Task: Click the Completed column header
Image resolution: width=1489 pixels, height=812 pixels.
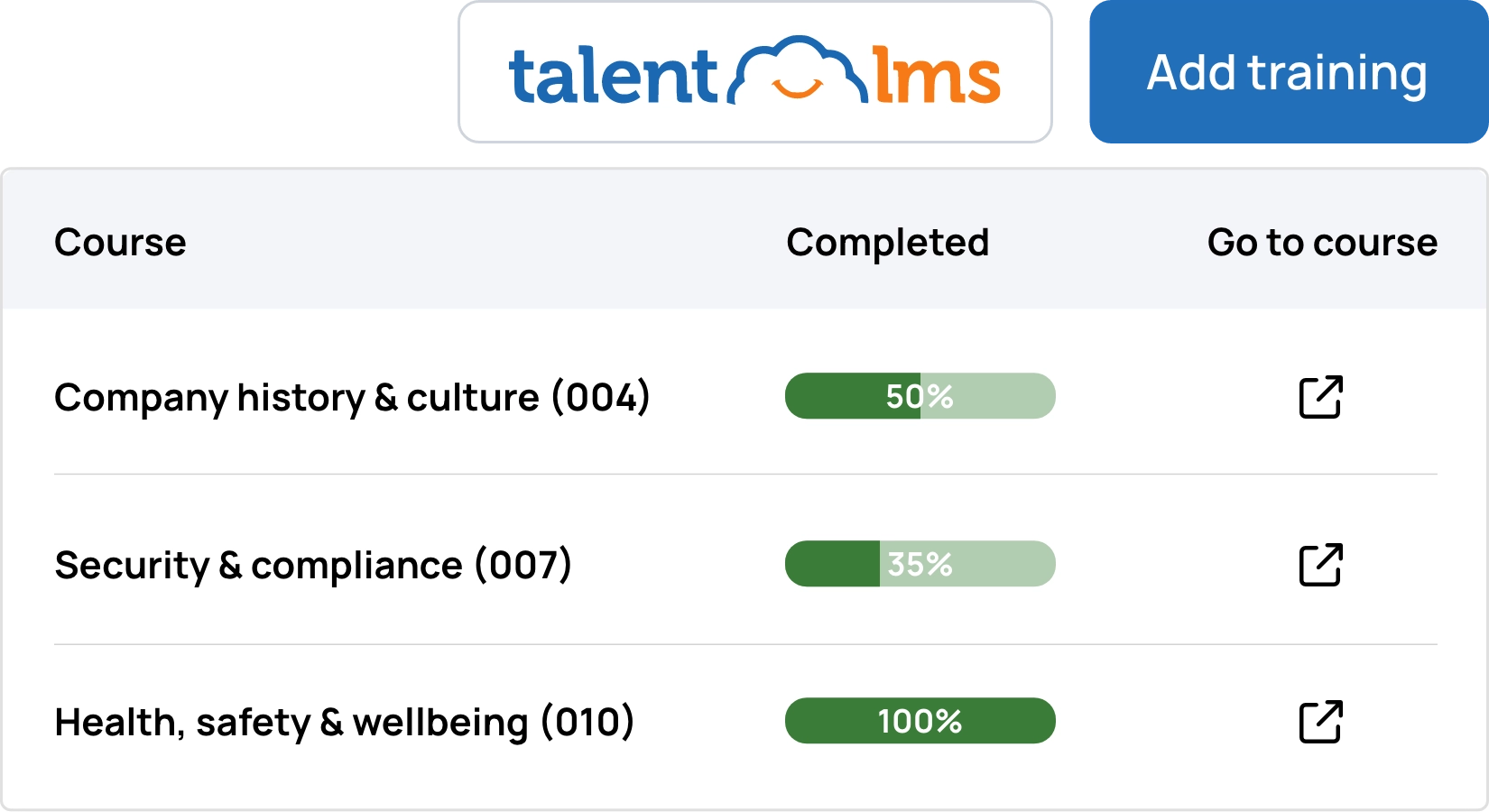Action: 888,243
